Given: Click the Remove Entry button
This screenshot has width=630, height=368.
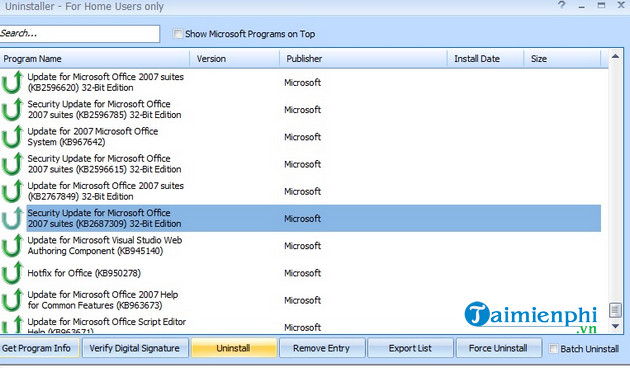Looking at the screenshot, I should [322, 348].
